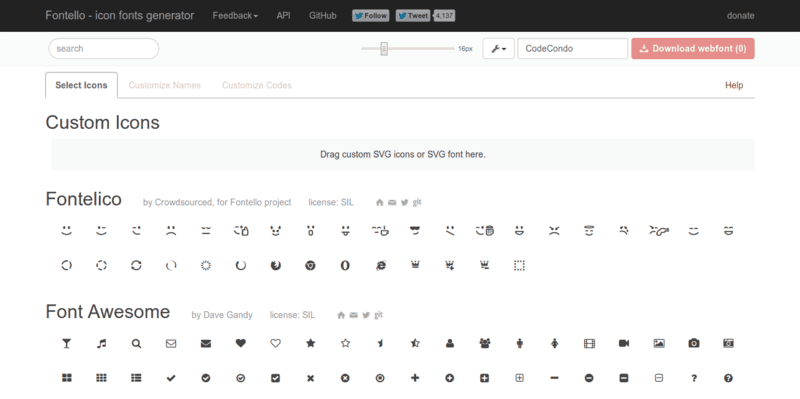Choose the picture image icon
The image size is (800, 399).
659,343
